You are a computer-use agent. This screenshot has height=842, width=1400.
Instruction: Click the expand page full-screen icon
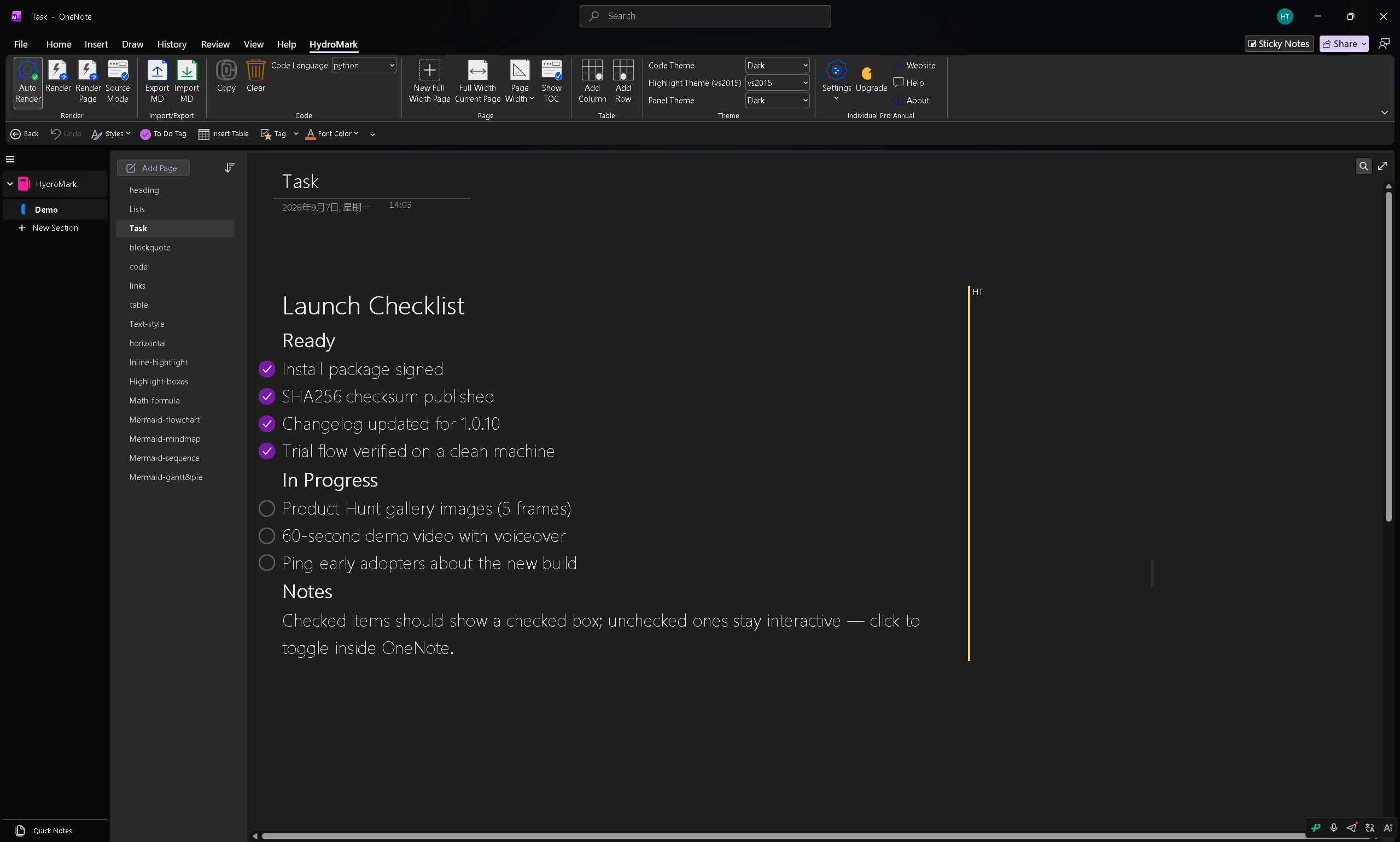(1383, 166)
